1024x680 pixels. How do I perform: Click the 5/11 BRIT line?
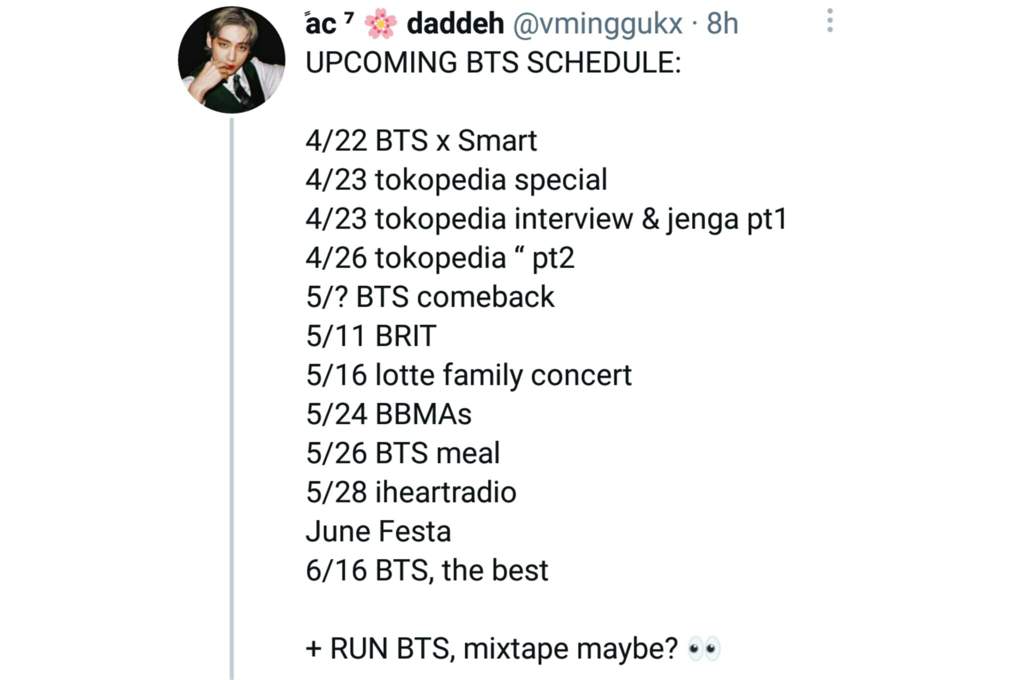click(370, 336)
